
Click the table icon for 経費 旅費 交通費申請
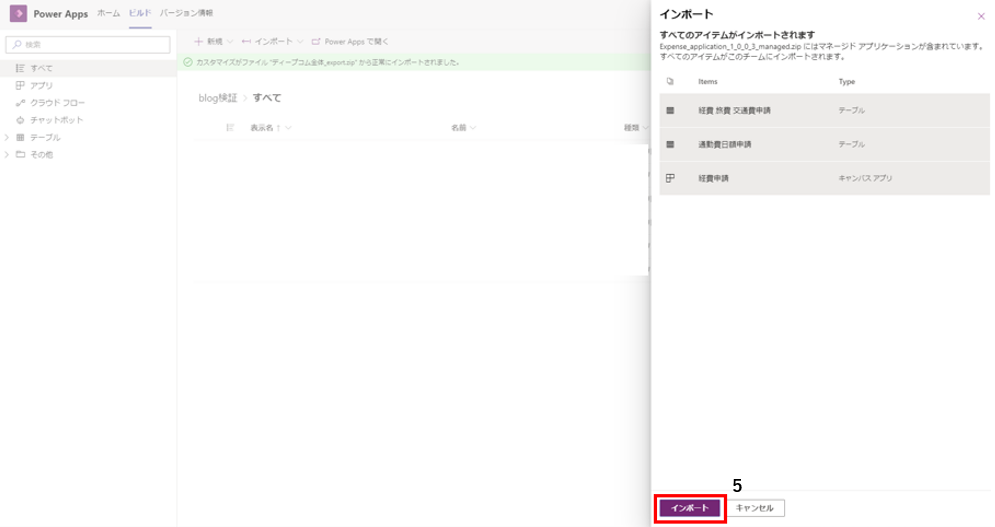point(670,110)
